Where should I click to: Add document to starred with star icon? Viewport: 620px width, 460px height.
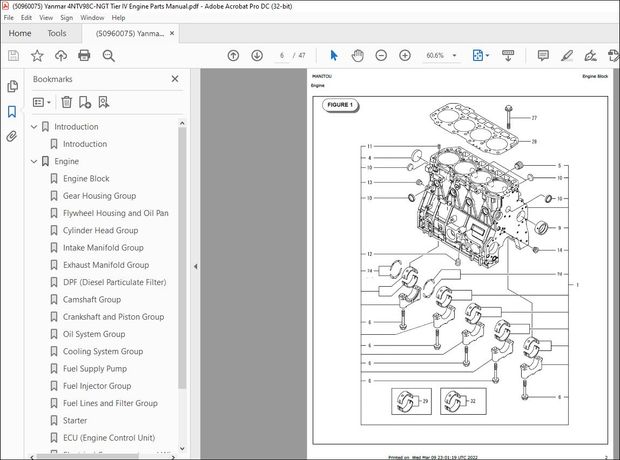pos(37,56)
